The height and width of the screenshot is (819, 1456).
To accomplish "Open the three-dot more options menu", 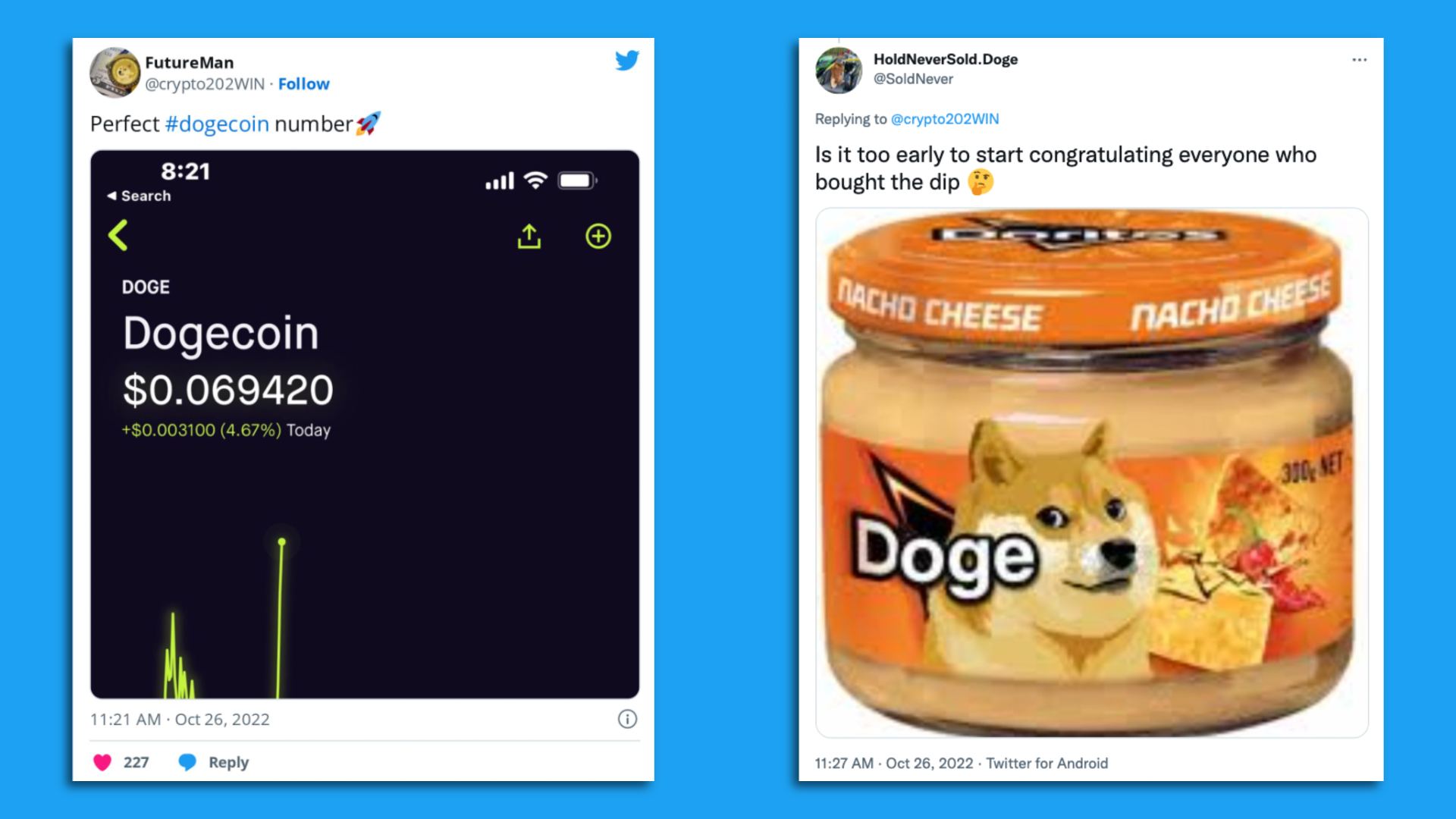I will pyautogui.click(x=1359, y=60).
